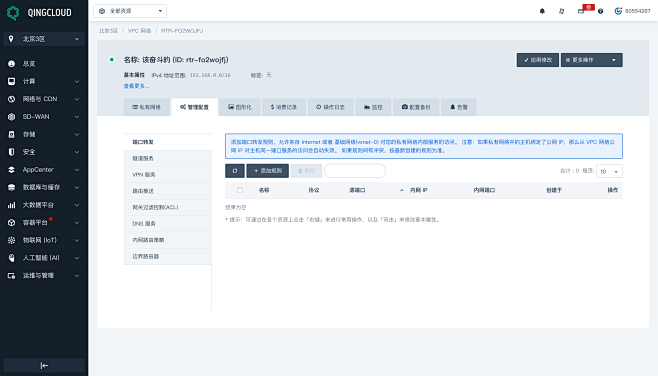658x376 pixels.
Task: Select 网关过滤控制(ACL) in the config list
Action: (x=168, y=207)
